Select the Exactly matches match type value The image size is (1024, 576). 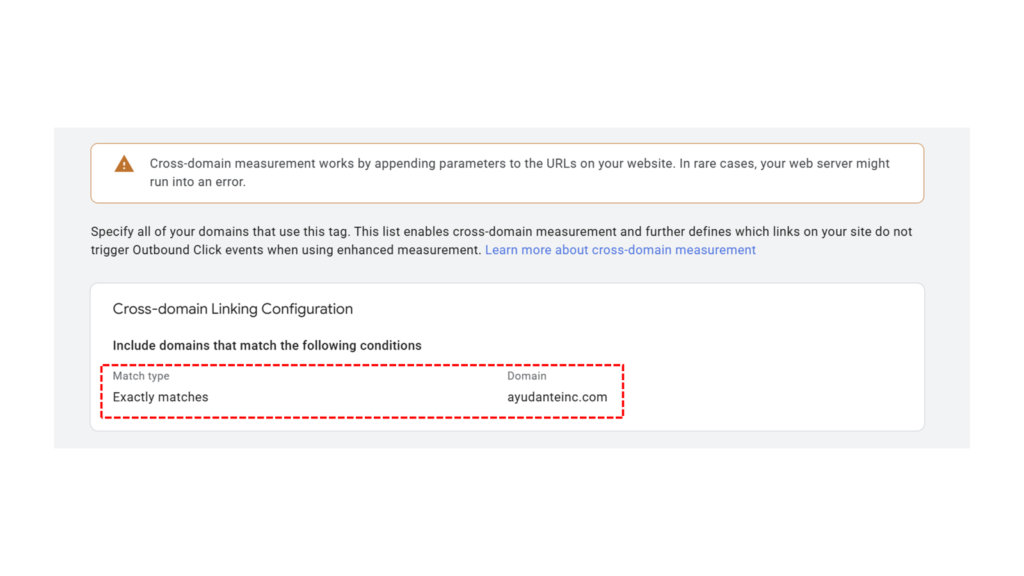[x=160, y=397]
